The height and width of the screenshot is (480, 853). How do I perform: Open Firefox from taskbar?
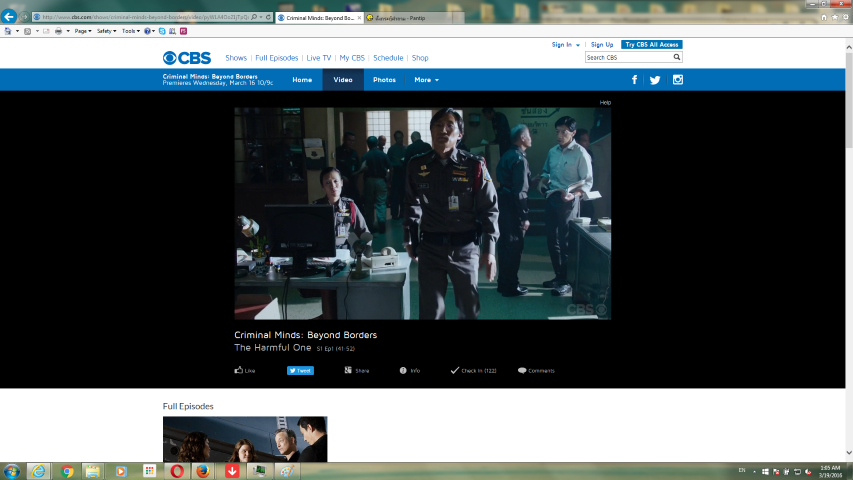point(203,471)
